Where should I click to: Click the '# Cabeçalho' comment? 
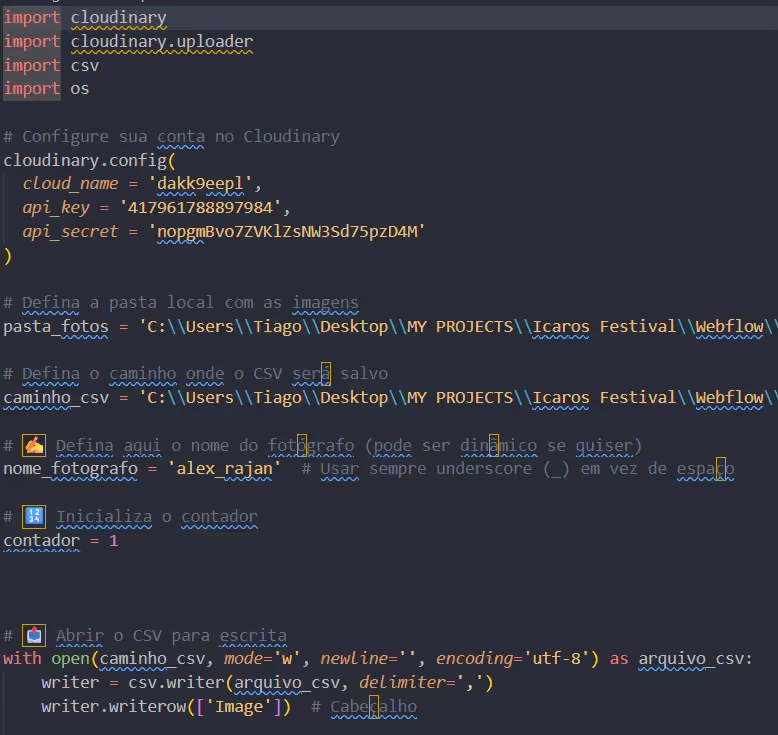(x=364, y=707)
